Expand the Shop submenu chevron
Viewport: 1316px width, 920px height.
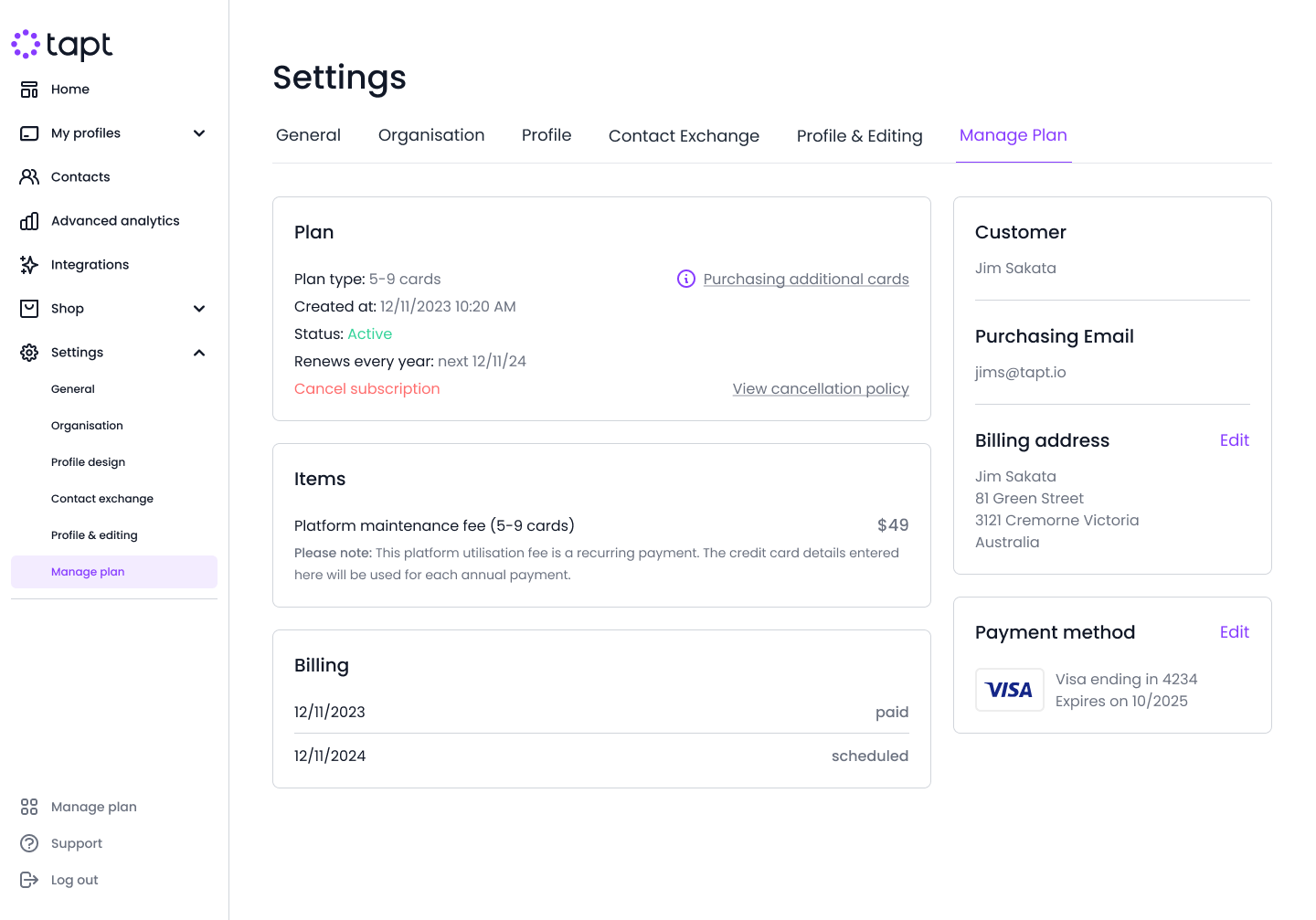tap(199, 309)
